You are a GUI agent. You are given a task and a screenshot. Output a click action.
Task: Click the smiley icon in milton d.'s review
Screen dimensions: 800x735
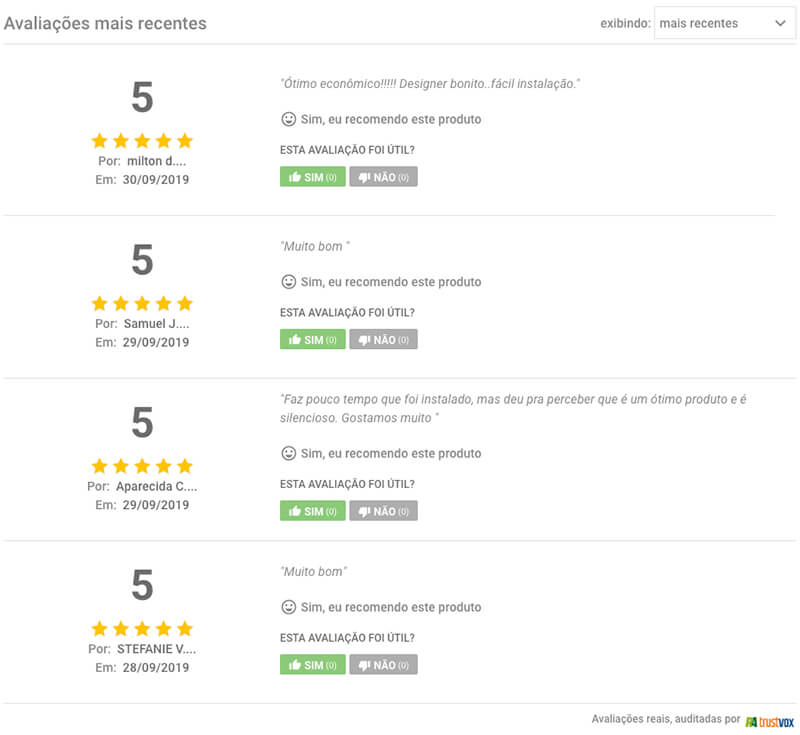(x=289, y=119)
